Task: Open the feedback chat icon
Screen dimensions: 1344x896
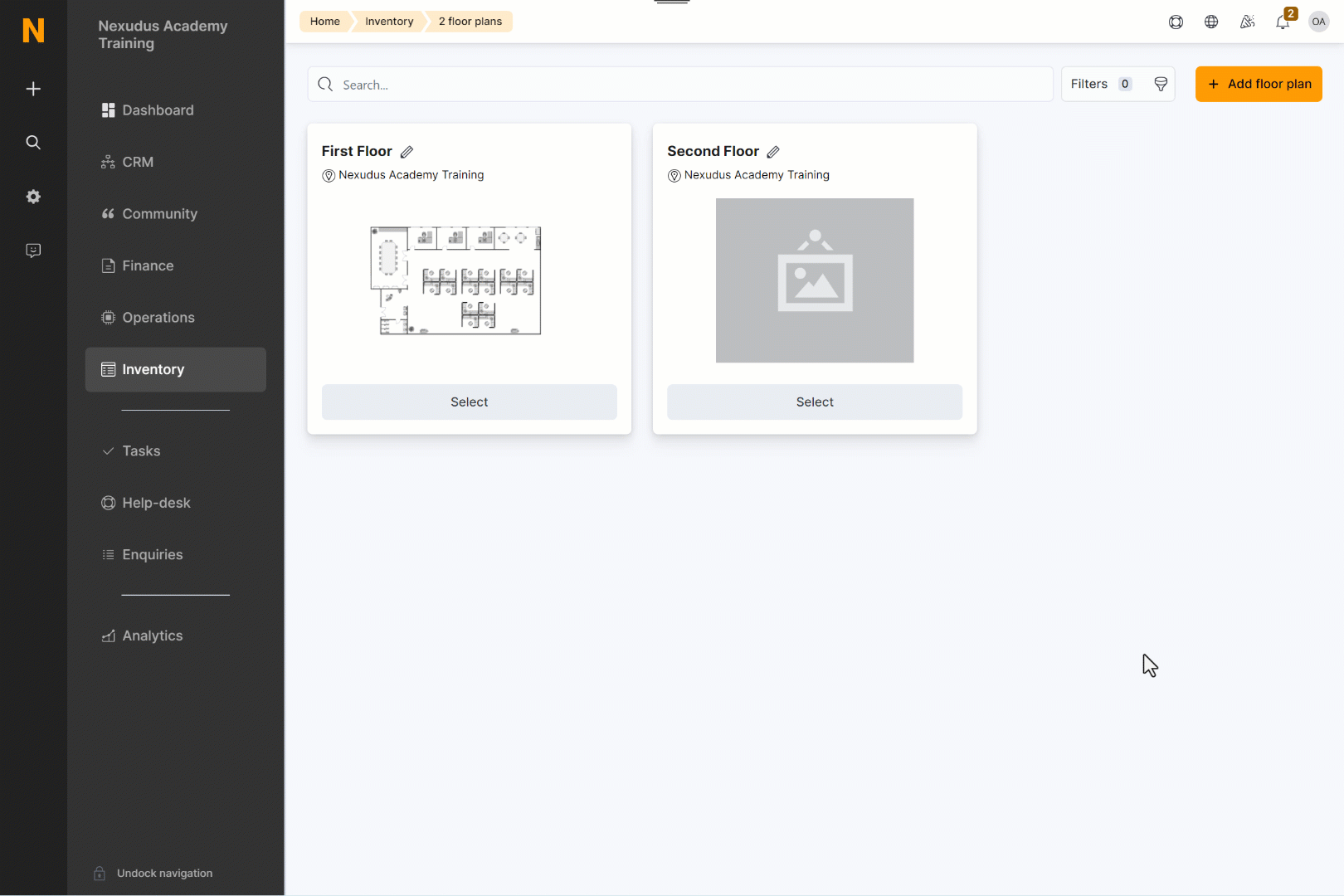Action: click(33, 251)
